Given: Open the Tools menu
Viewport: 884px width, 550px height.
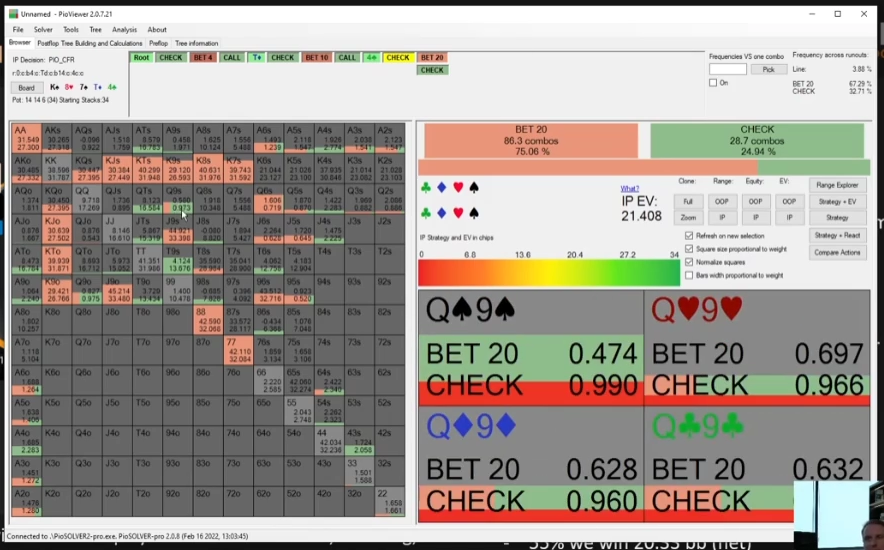Looking at the screenshot, I should [x=71, y=29].
